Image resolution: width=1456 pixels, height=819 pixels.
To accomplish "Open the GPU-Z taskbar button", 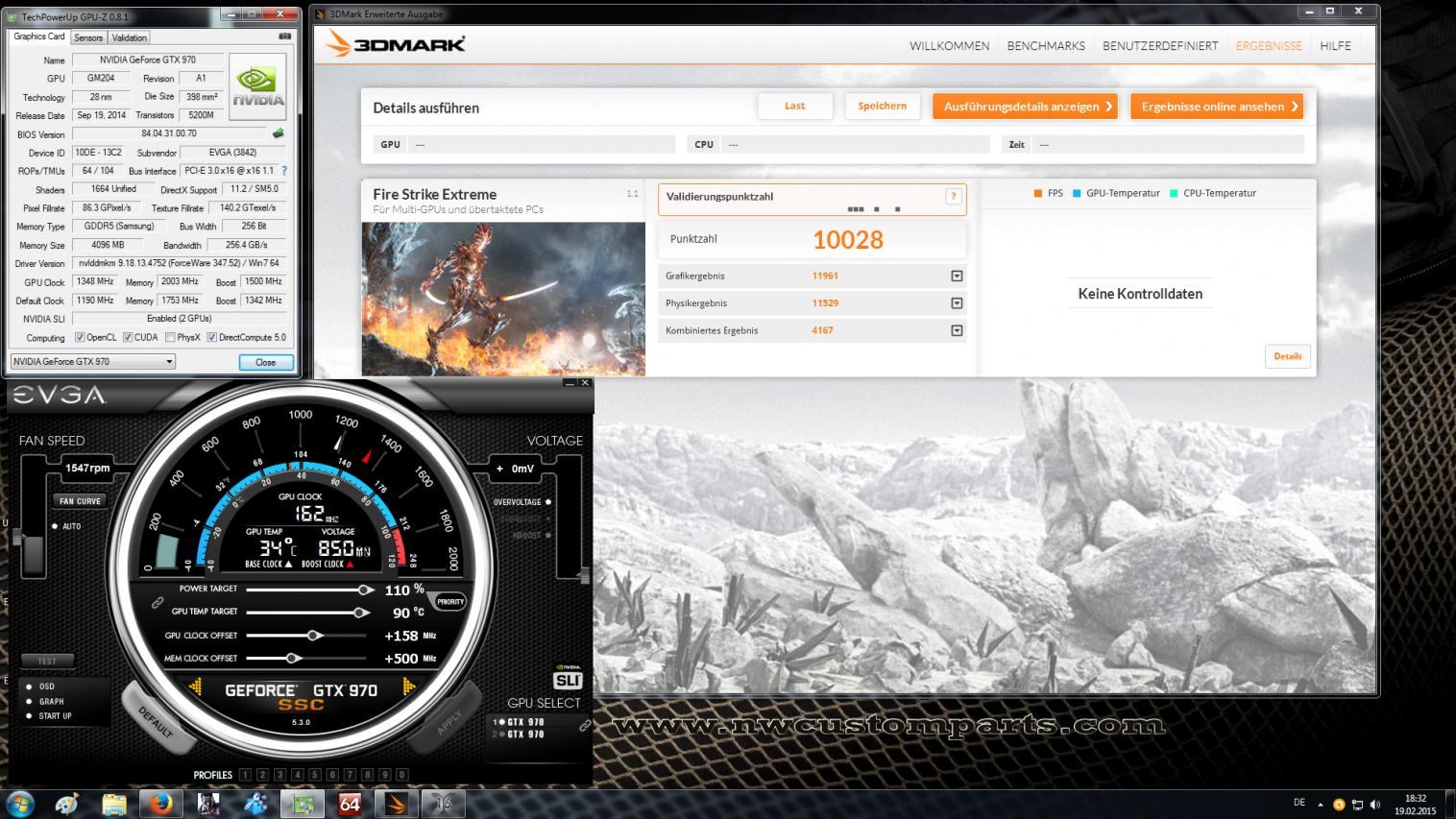I will point(303,803).
